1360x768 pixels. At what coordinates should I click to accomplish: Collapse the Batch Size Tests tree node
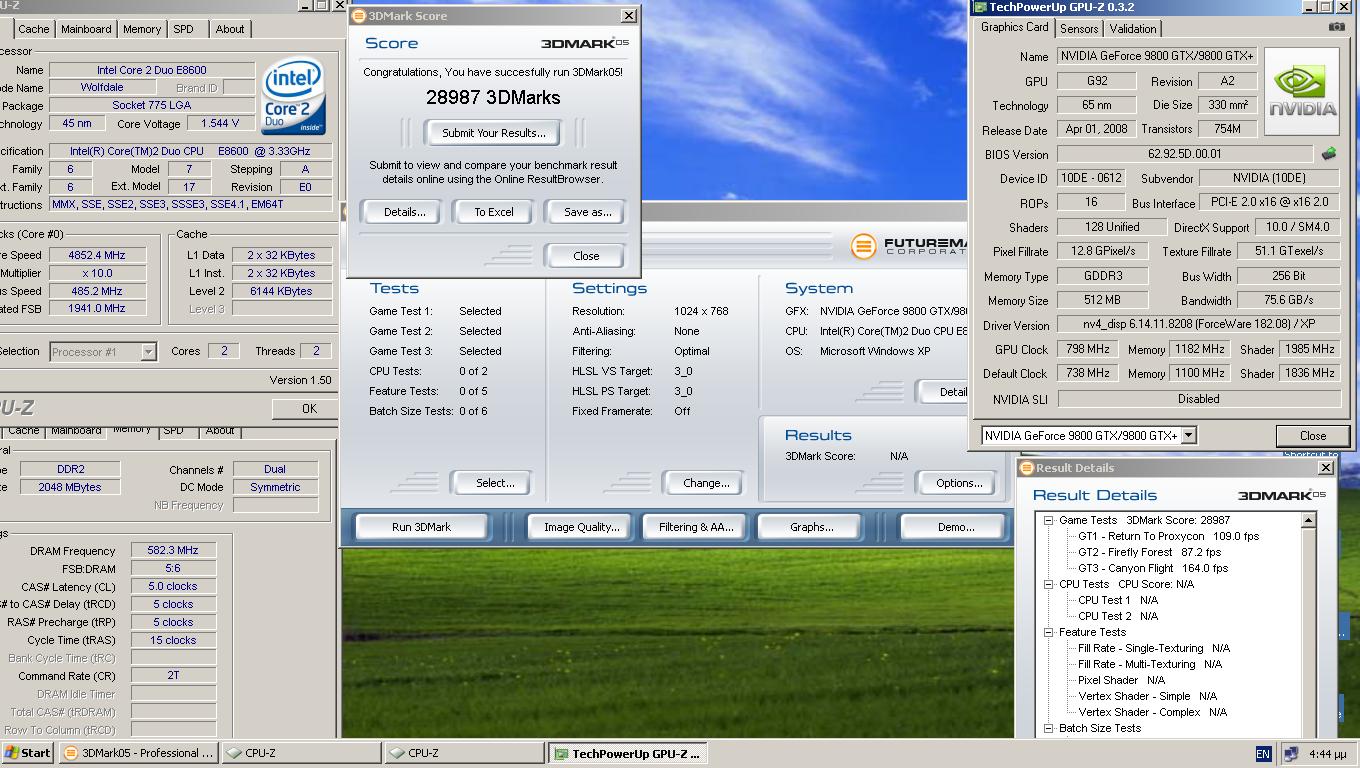pos(1049,728)
